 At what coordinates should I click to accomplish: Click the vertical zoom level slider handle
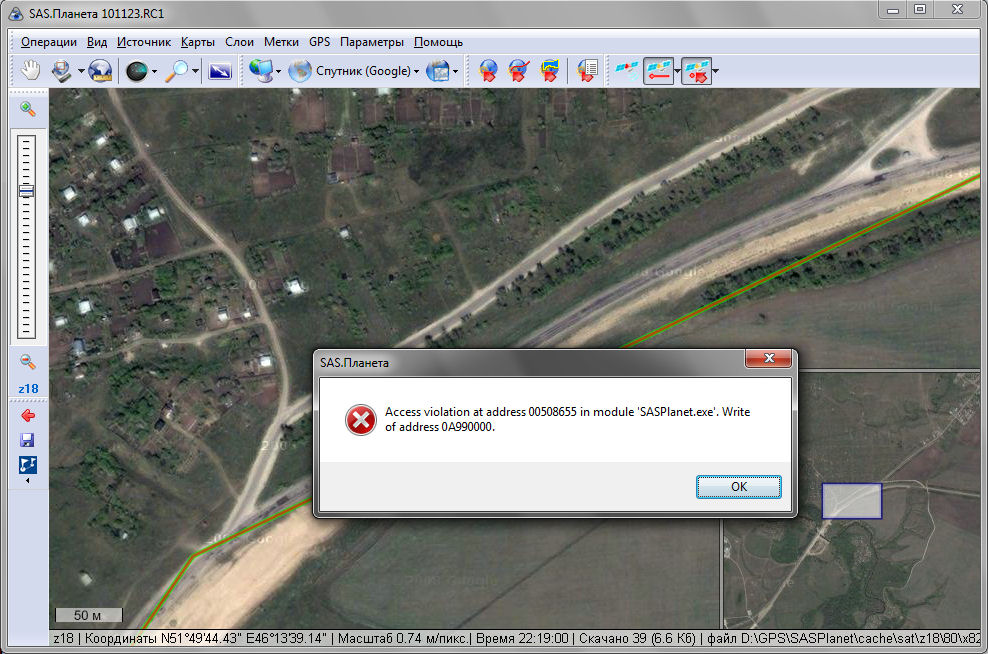[x=27, y=190]
